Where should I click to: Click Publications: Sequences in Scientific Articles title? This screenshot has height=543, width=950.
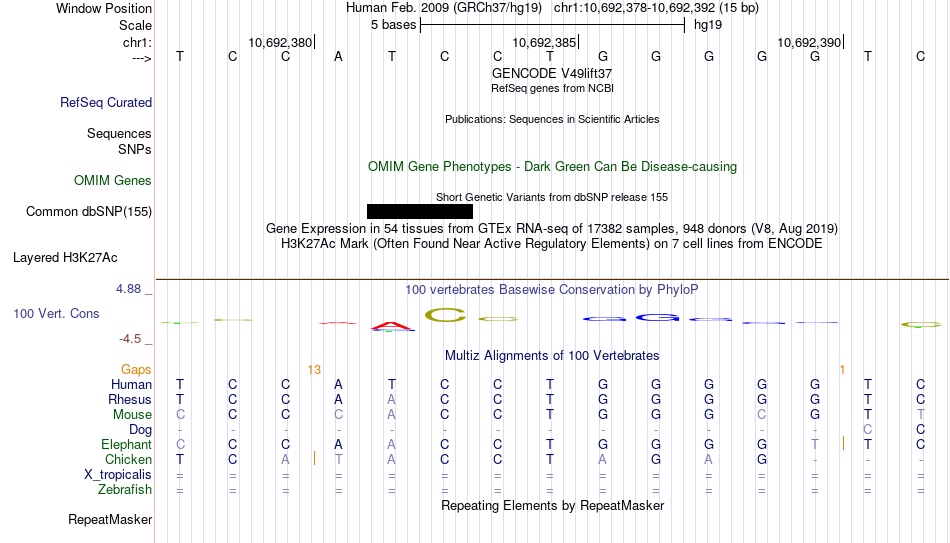click(x=552, y=119)
